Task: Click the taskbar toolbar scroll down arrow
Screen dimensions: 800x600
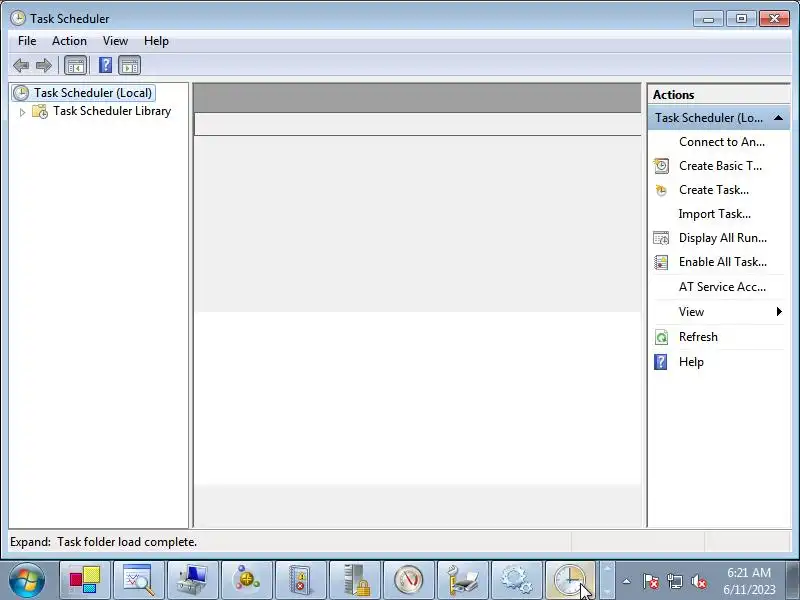Action: coord(607,592)
